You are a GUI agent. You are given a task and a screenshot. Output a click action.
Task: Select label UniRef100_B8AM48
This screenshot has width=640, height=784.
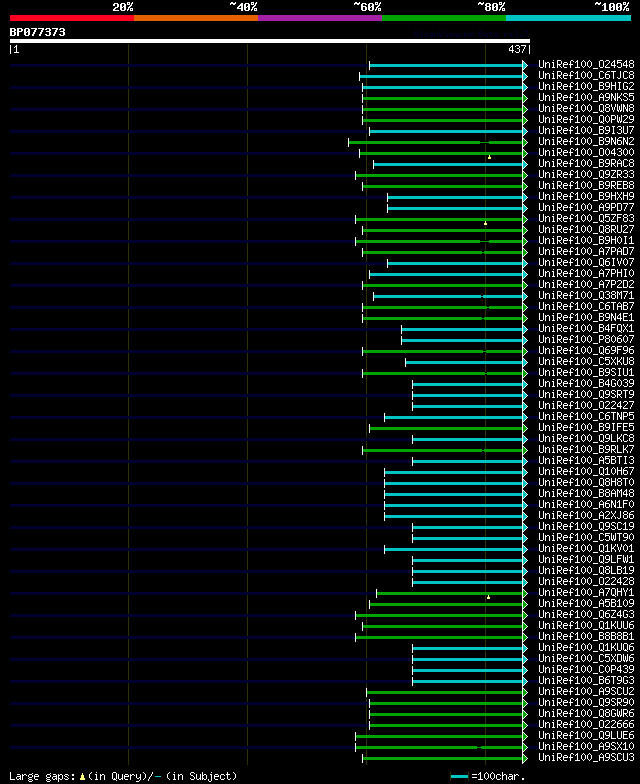tap(586, 494)
